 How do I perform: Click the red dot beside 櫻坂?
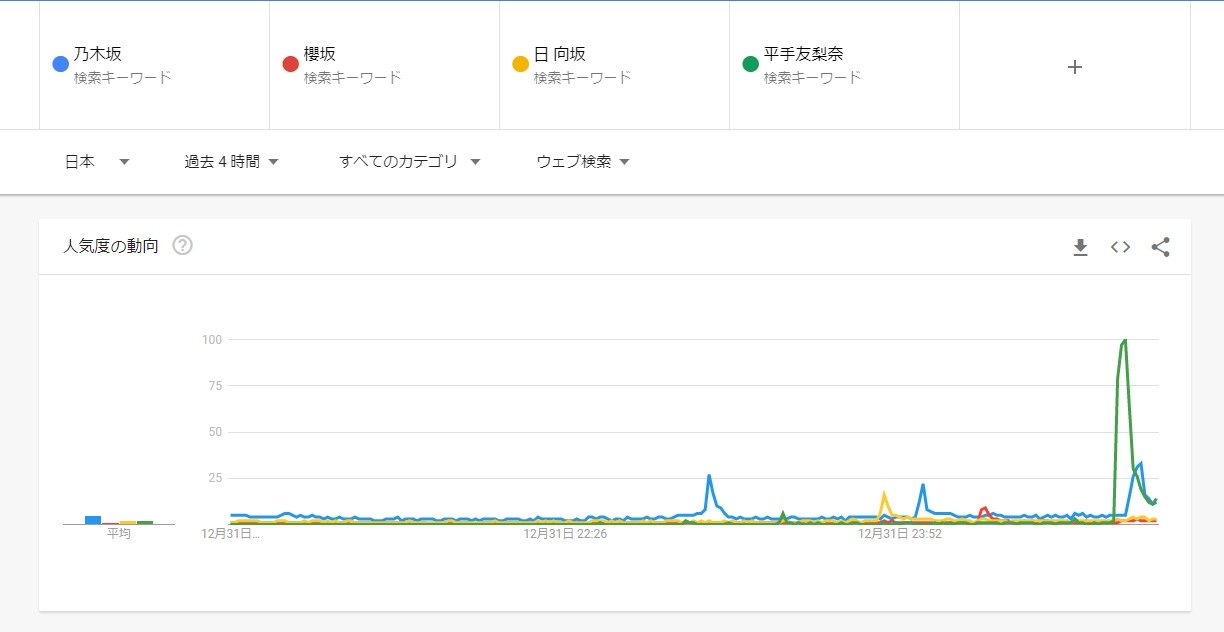click(291, 64)
